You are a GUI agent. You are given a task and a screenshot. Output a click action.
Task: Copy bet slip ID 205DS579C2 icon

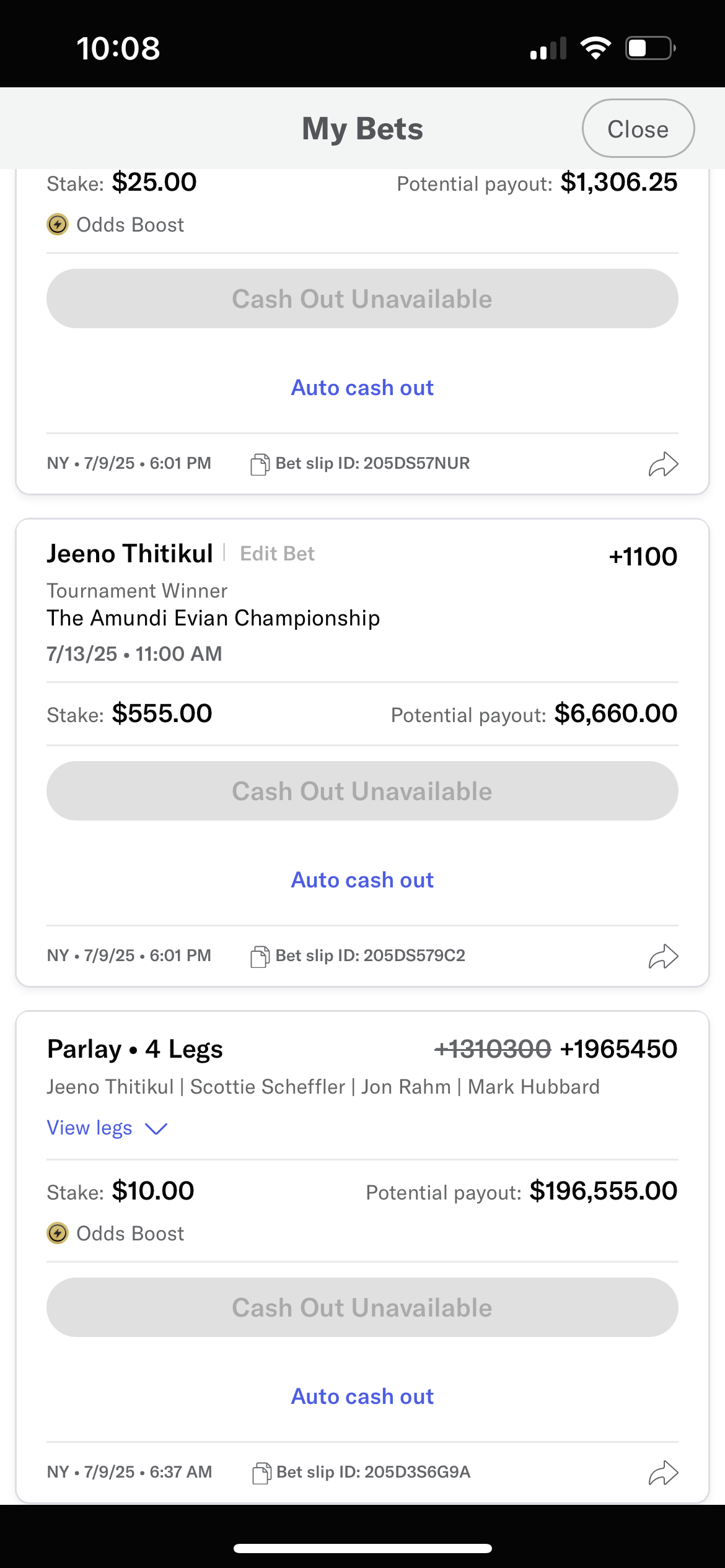pyautogui.click(x=260, y=956)
